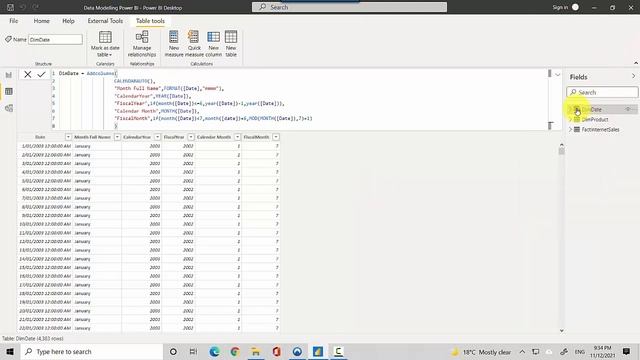The image size is (640, 360).
Task: Select the DimDate table in Fields
Action: pos(602,109)
